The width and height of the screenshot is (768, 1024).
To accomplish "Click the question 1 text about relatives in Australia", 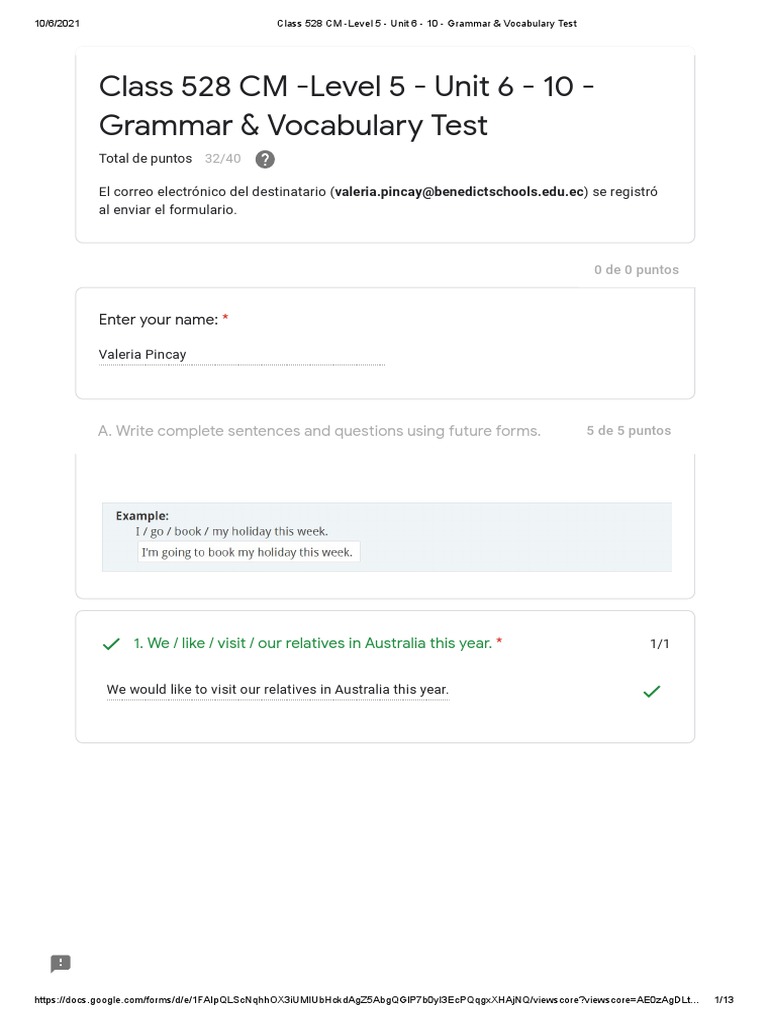I will 313,643.
